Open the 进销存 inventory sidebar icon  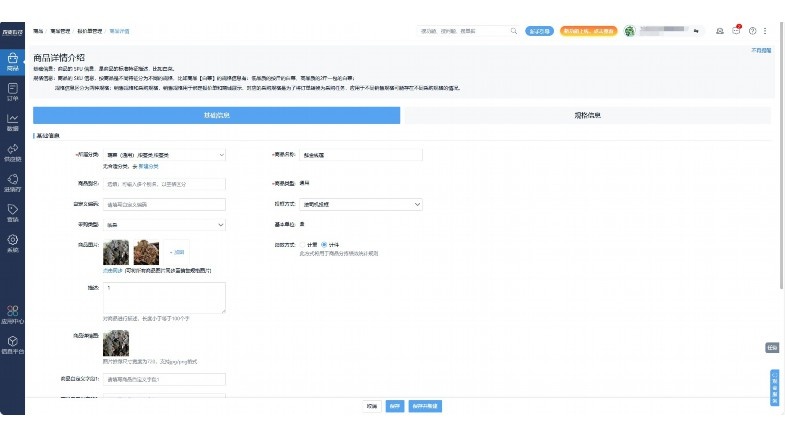point(13,183)
